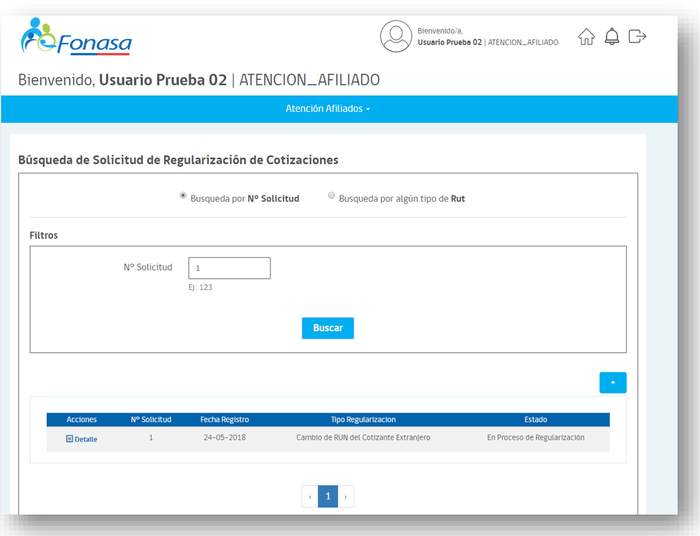This screenshot has width=700, height=536.
Task: Go to previous results page arrow
Action: 310,496
